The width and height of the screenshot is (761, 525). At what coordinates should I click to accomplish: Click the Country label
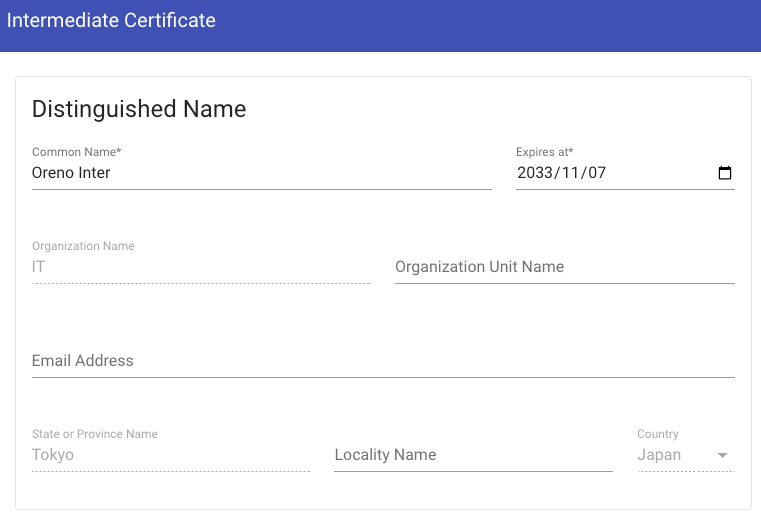click(658, 434)
